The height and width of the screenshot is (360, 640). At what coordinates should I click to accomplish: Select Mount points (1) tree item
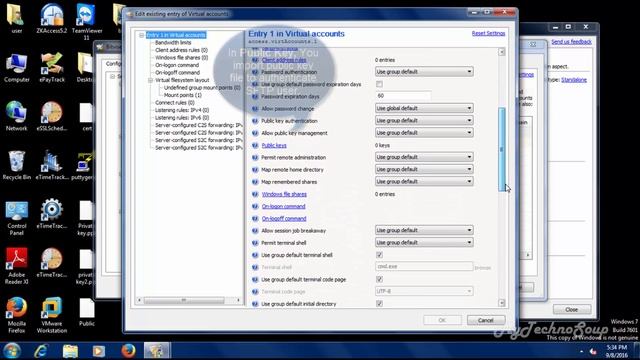[x=183, y=95]
